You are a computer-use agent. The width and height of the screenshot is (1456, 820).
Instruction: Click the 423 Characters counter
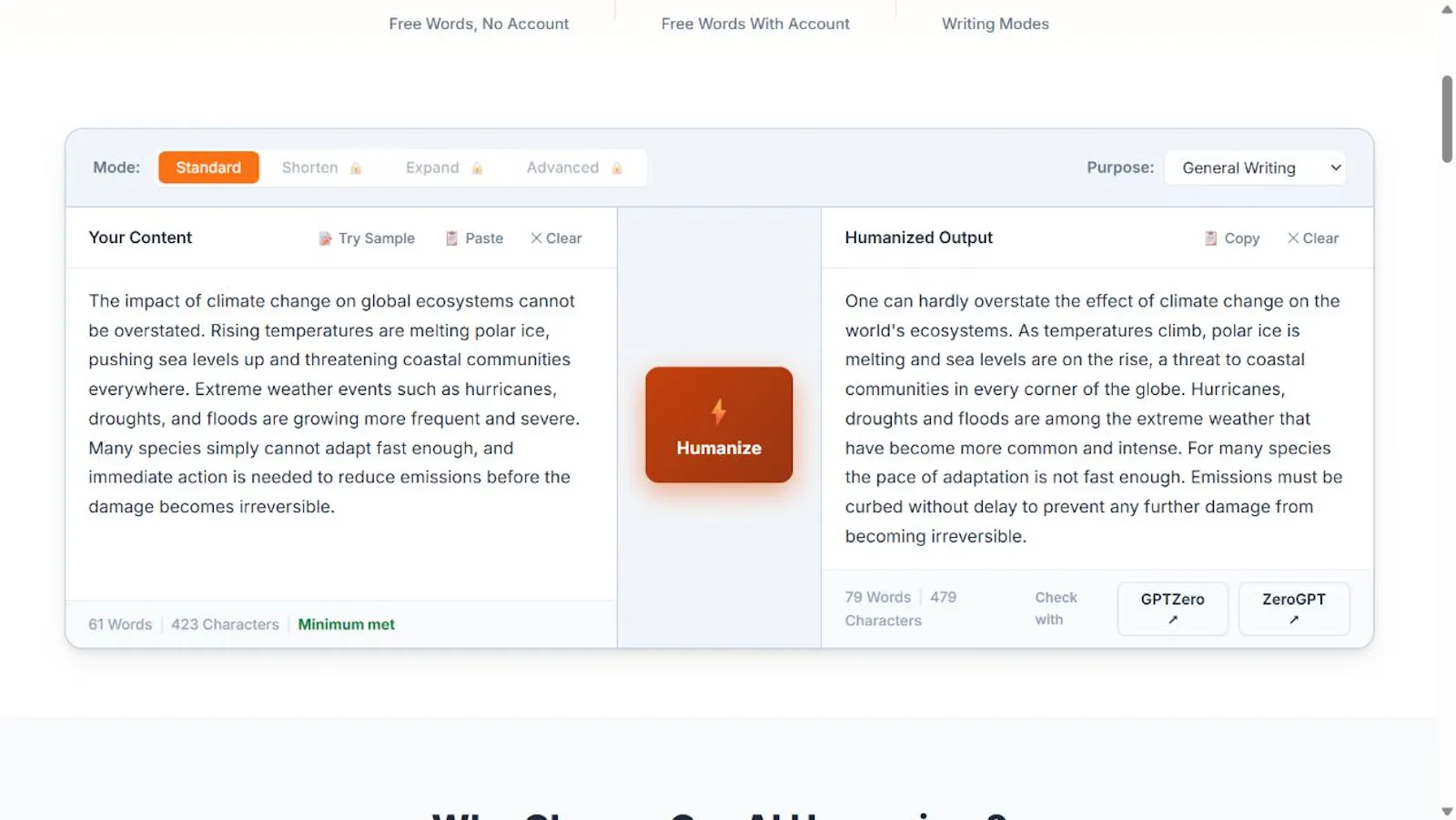click(x=225, y=624)
